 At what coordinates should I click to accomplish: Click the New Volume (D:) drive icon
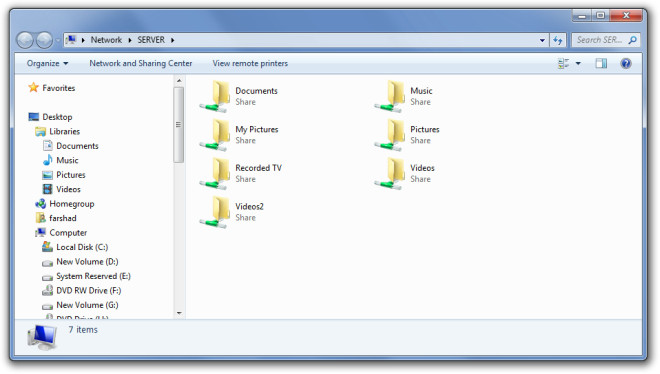[48, 263]
